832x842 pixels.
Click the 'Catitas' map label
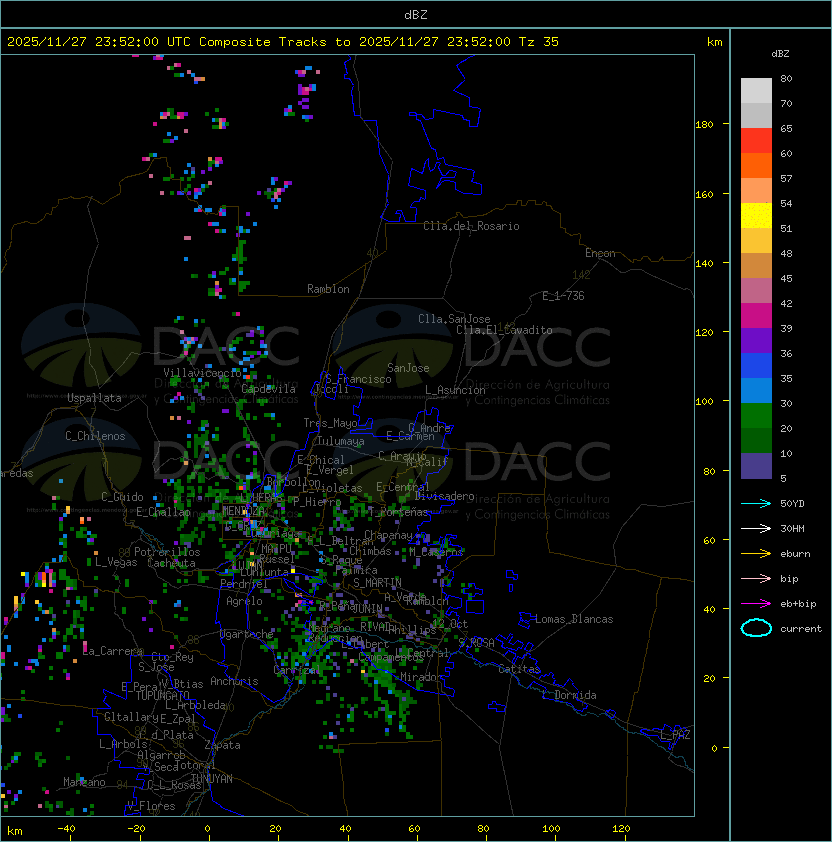pos(519,669)
